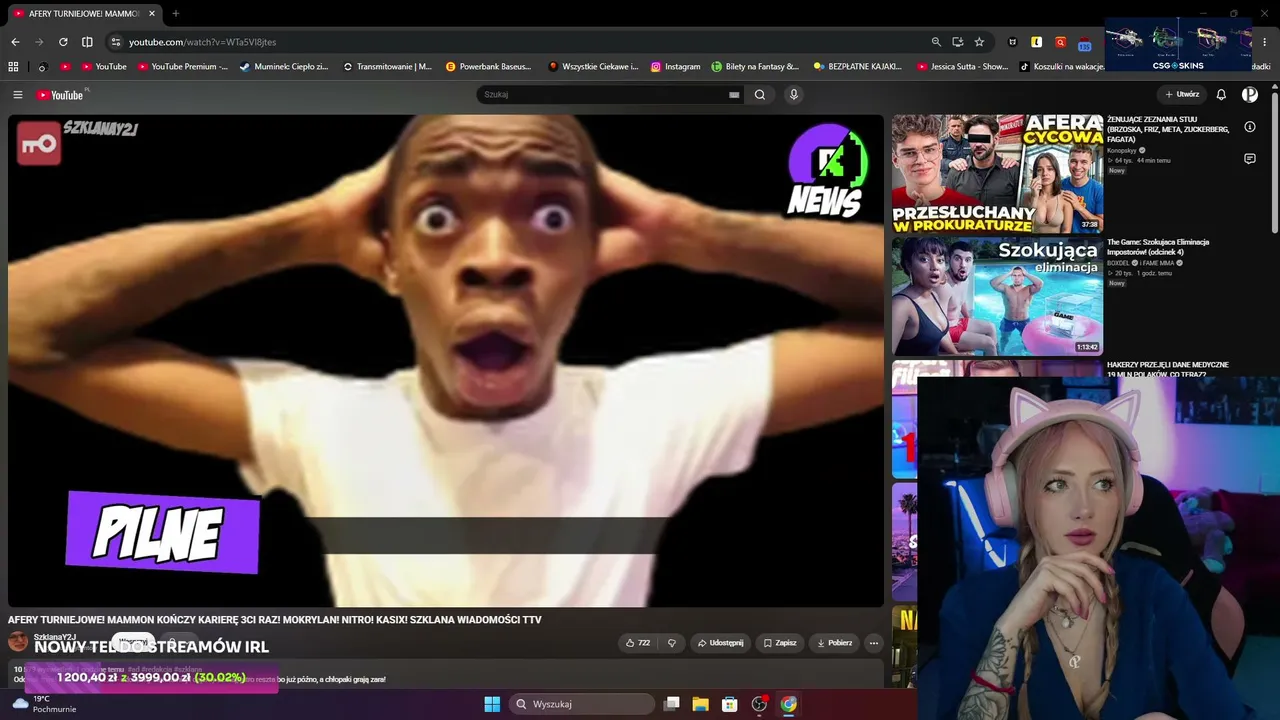1280x720 pixels.
Task: Dislike the video with thumbs-down
Action: pos(672,643)
